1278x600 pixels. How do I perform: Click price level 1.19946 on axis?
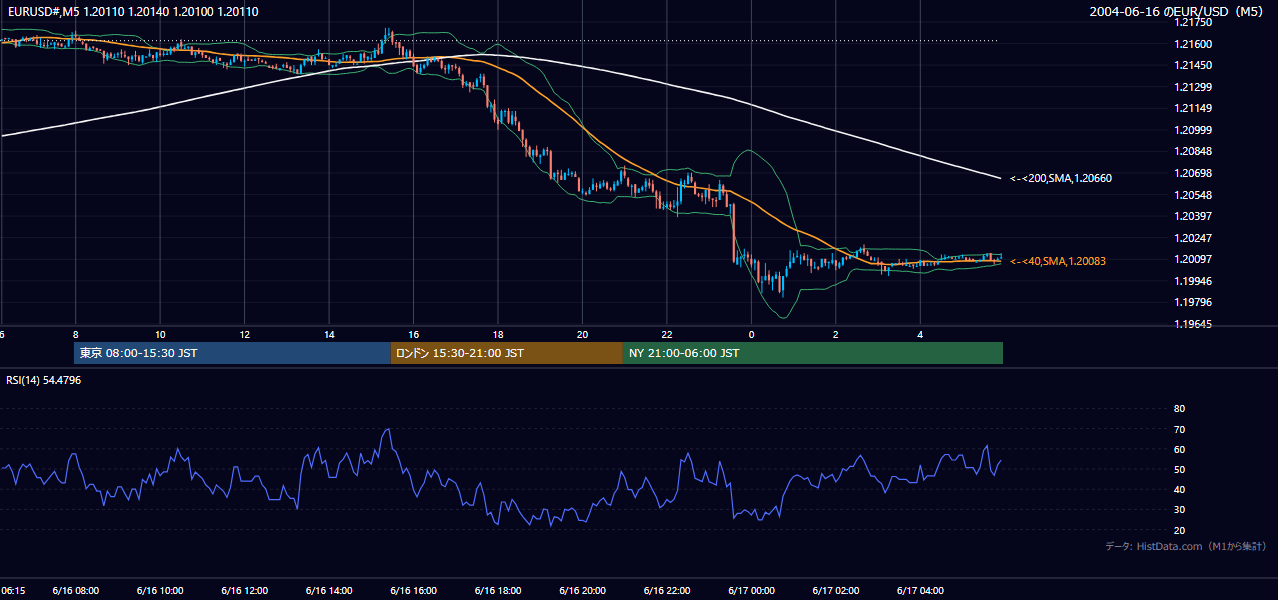(1193, 281)
